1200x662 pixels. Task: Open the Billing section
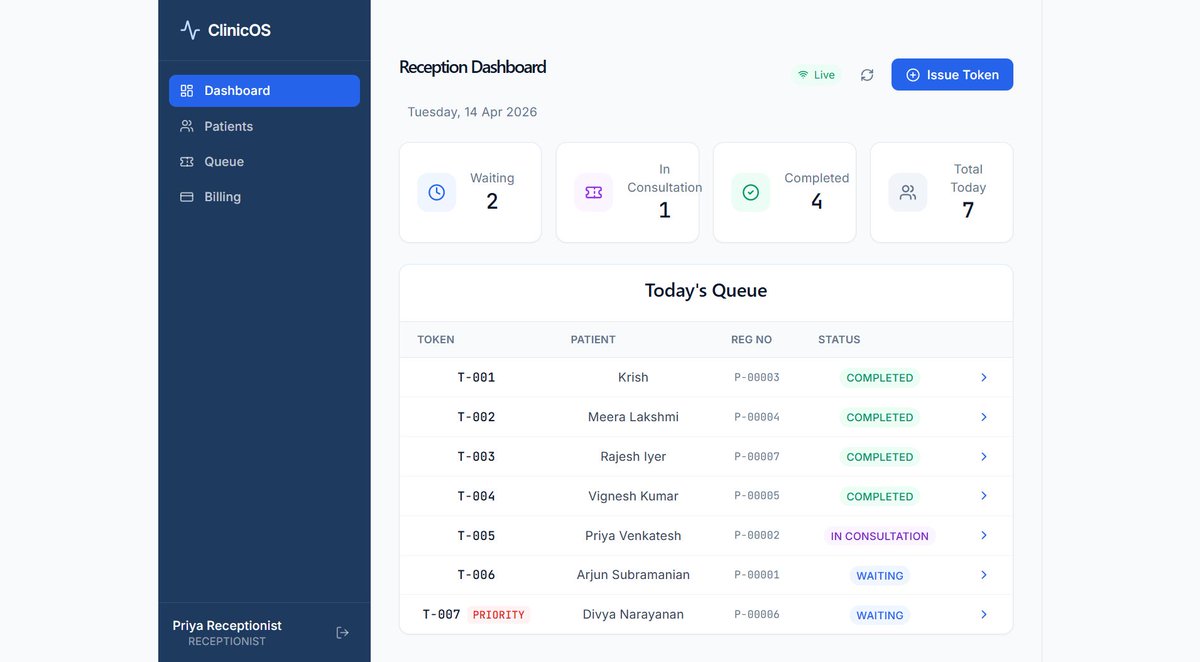tap(222, 196)
